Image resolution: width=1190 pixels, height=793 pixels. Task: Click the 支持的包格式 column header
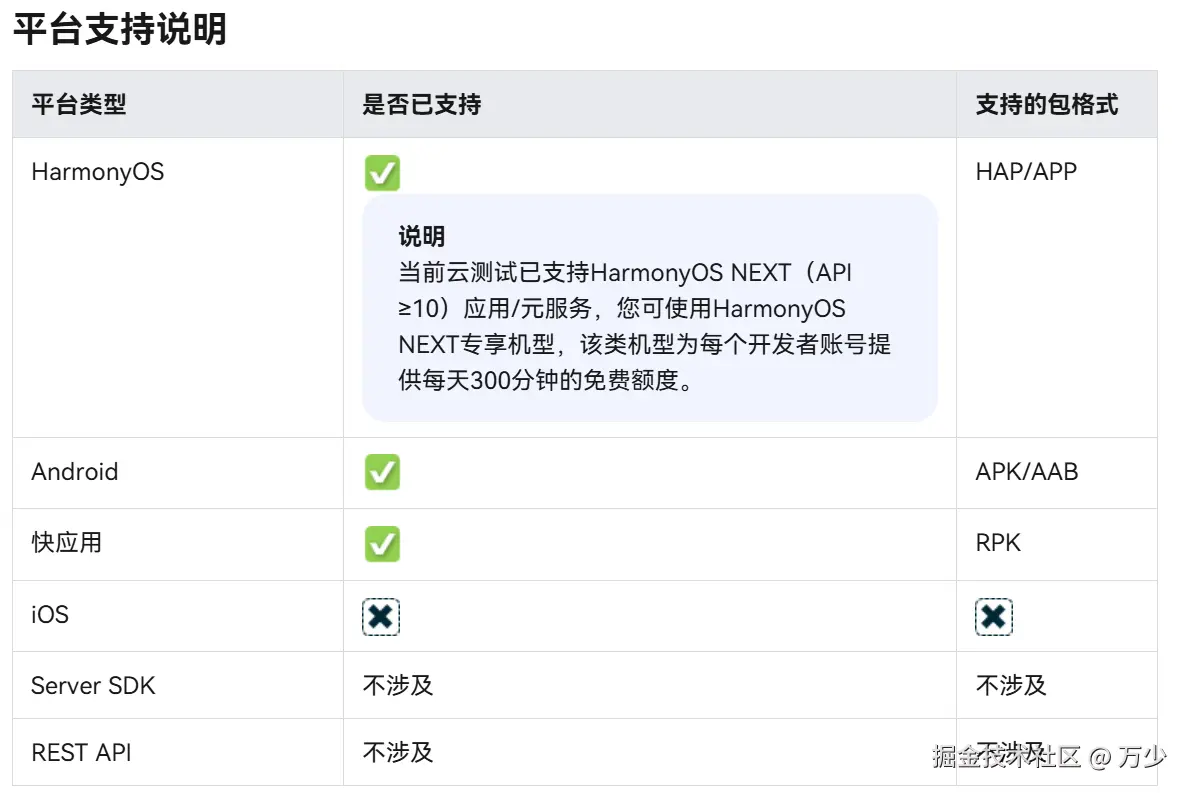point(1047,104)
